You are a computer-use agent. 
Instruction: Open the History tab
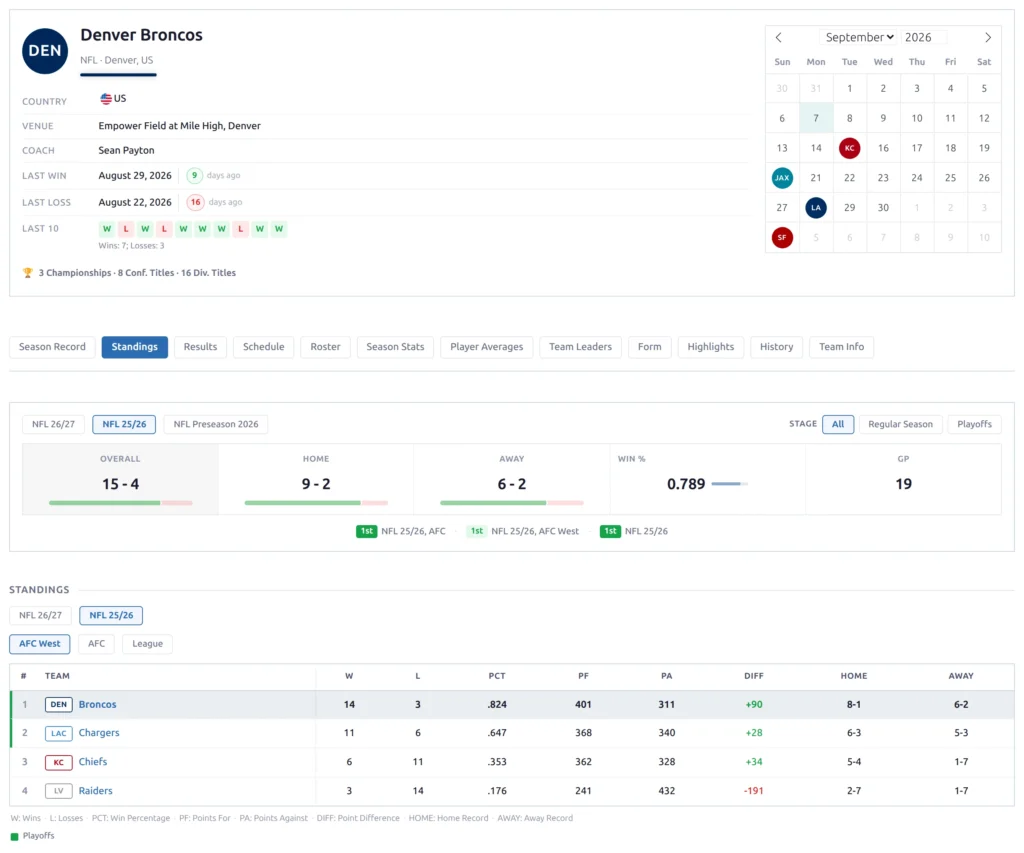click(x=776, y=347)
